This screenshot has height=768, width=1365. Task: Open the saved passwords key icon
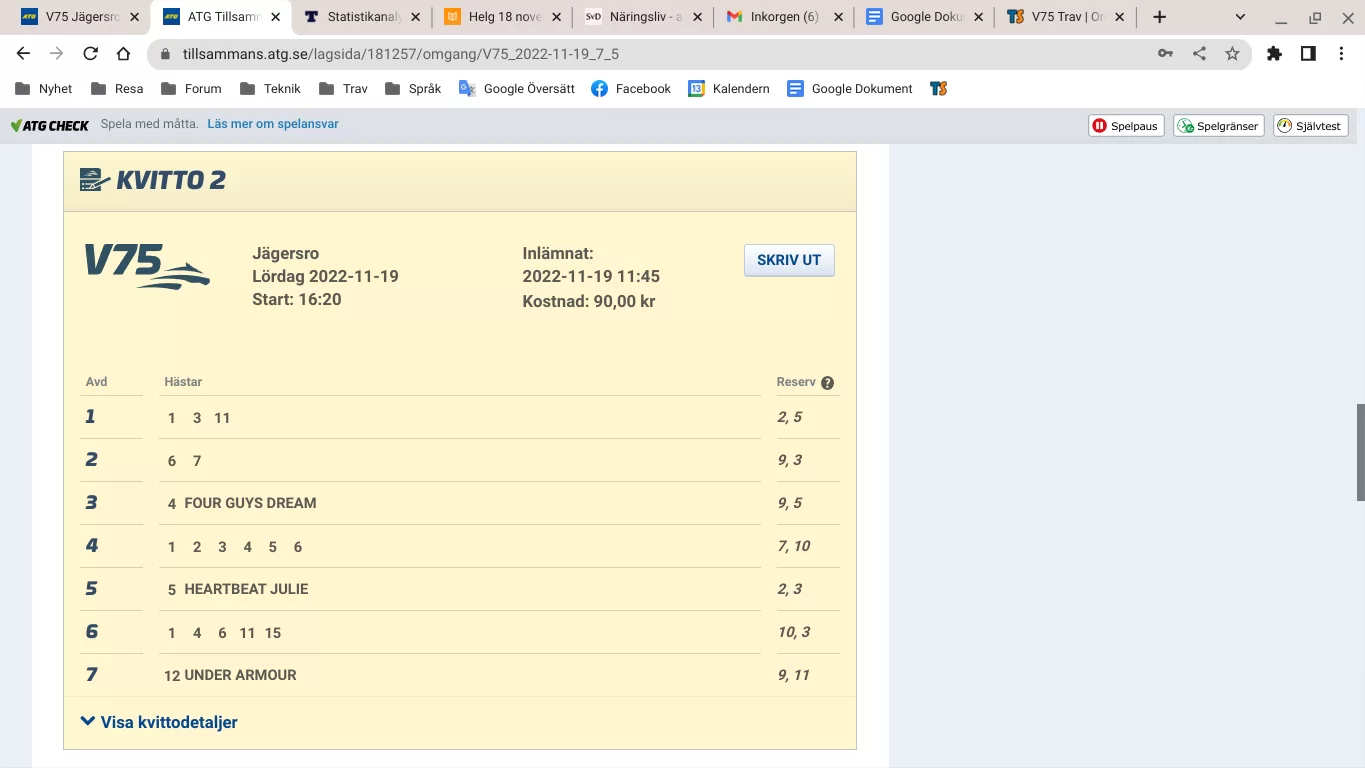pyautogui.click(x=1165, y=54)
